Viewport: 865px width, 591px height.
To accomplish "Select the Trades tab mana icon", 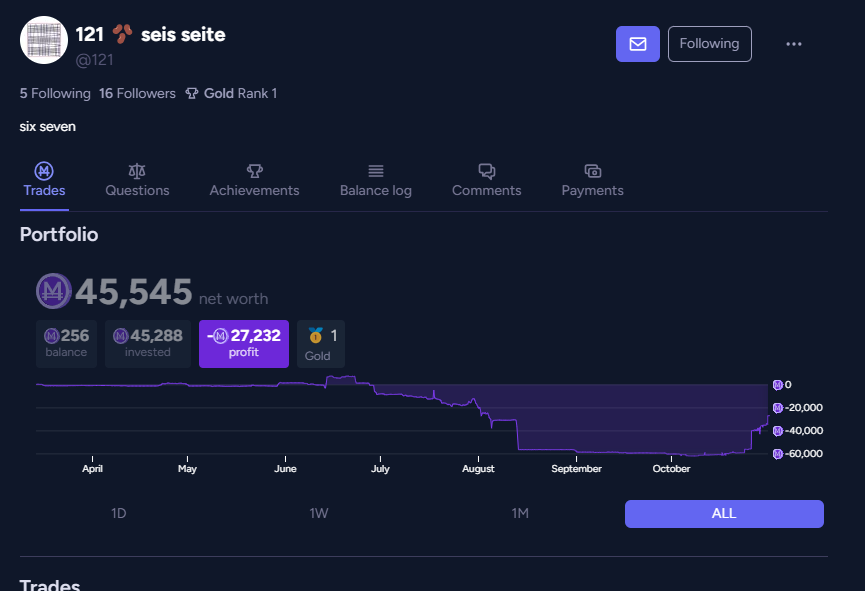I will [44, 171].
